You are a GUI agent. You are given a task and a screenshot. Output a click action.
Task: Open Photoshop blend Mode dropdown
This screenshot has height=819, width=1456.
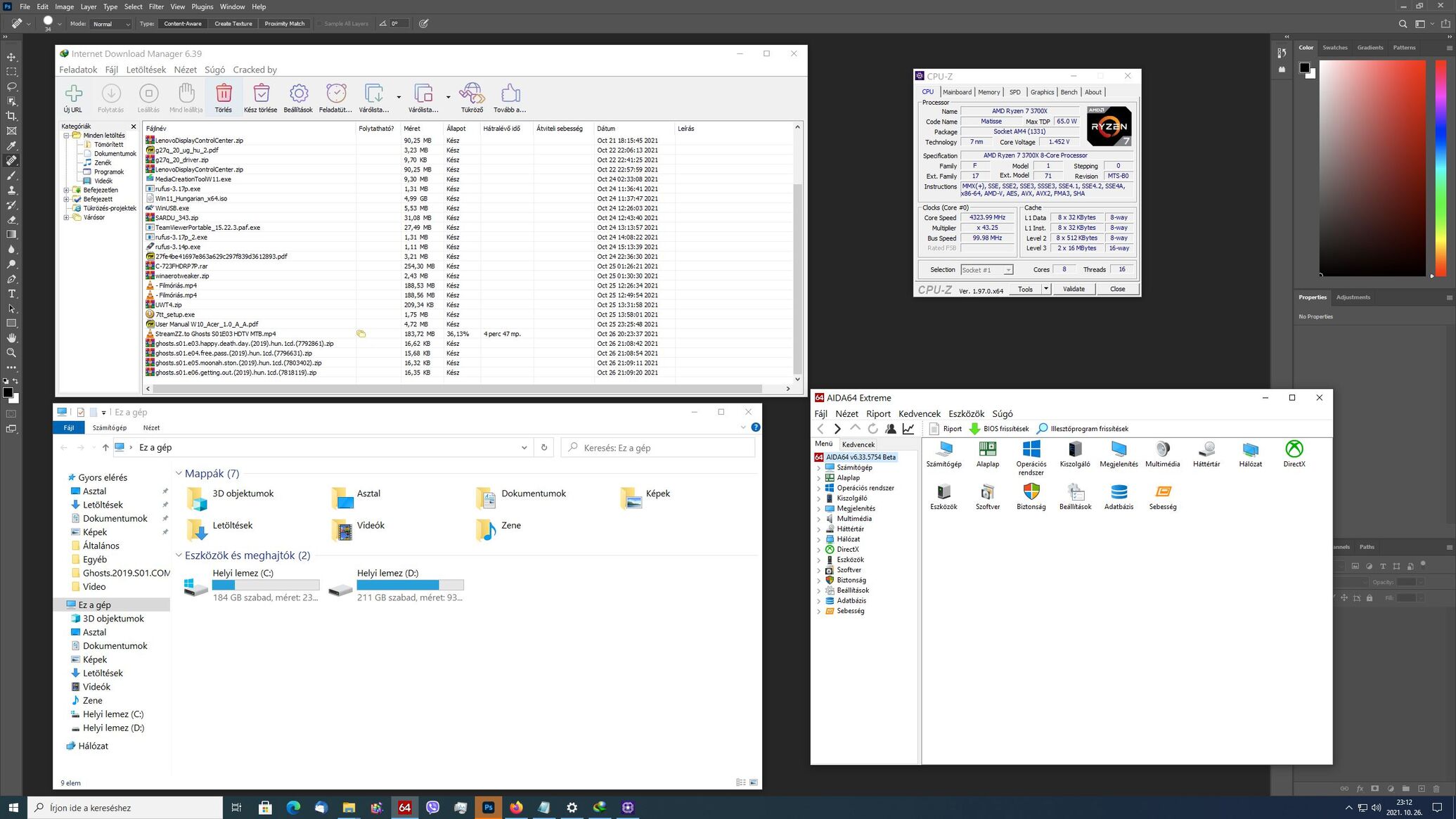tap(111, 24)
